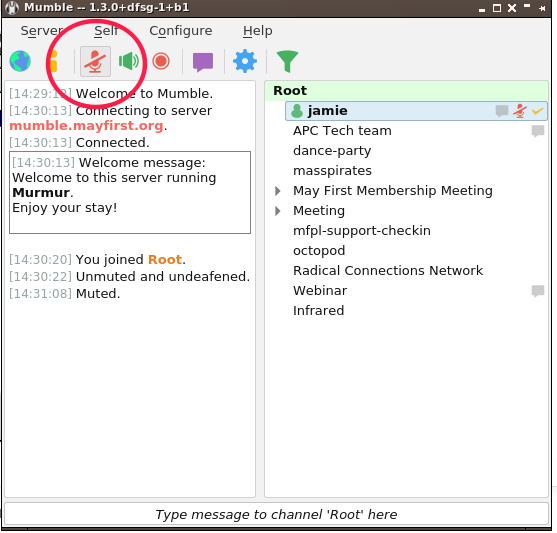Click the yellow server information icon
The height and width of the screenshot is (533, 557).
54,61
